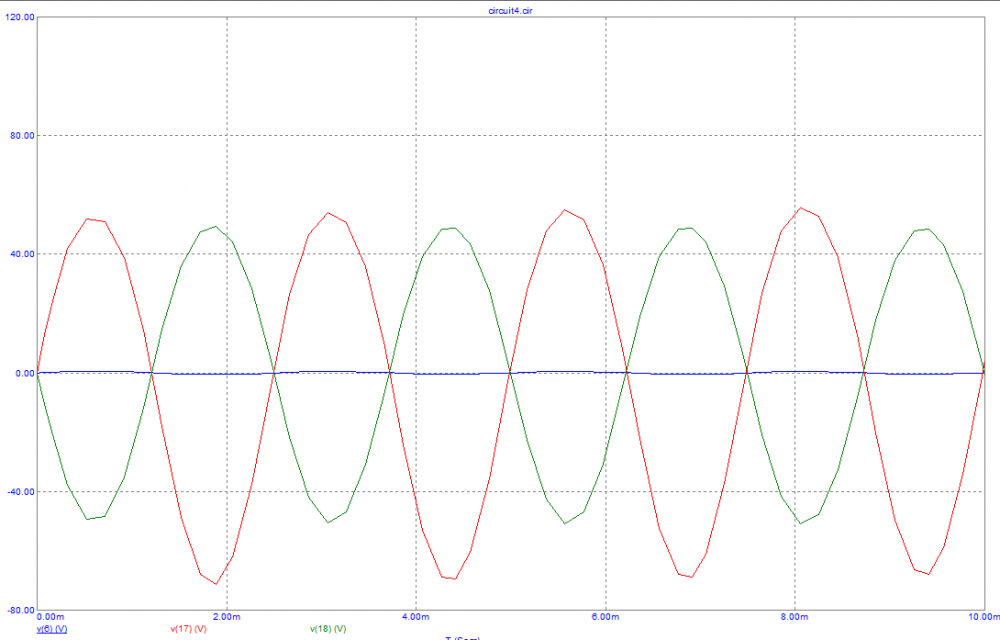Select the v(6) (V) legend label

coord(52,629)
